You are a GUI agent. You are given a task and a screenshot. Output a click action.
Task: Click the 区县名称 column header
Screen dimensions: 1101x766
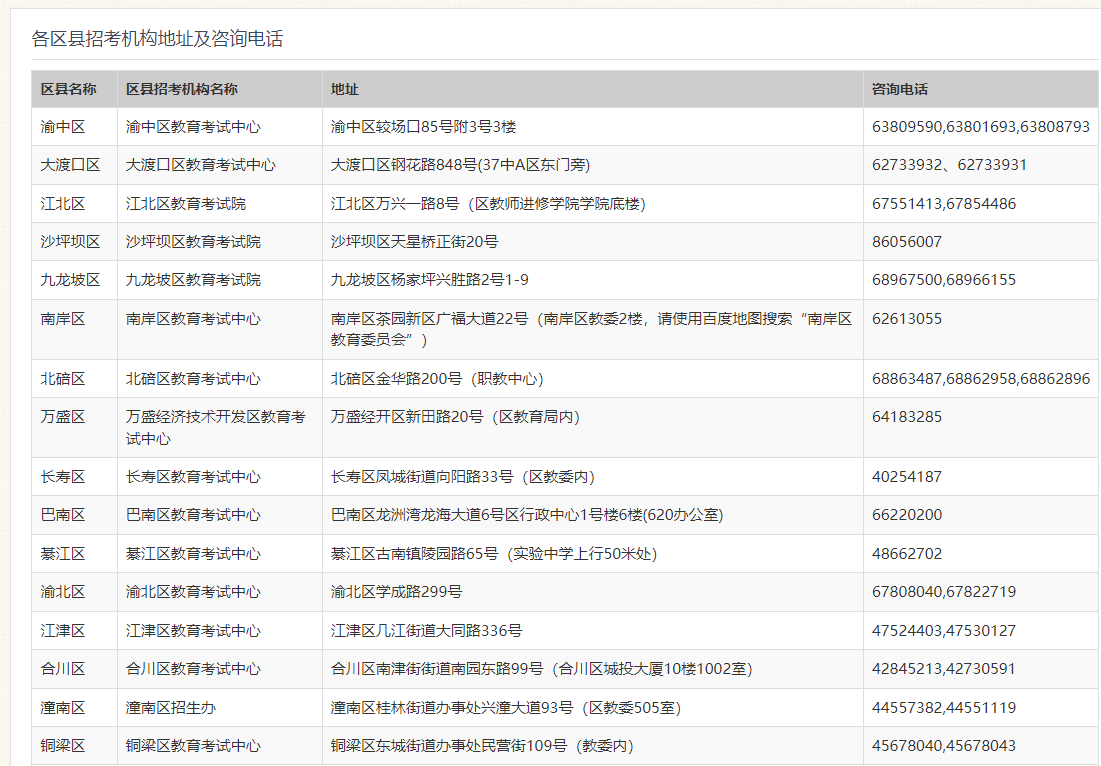point(69,89)
